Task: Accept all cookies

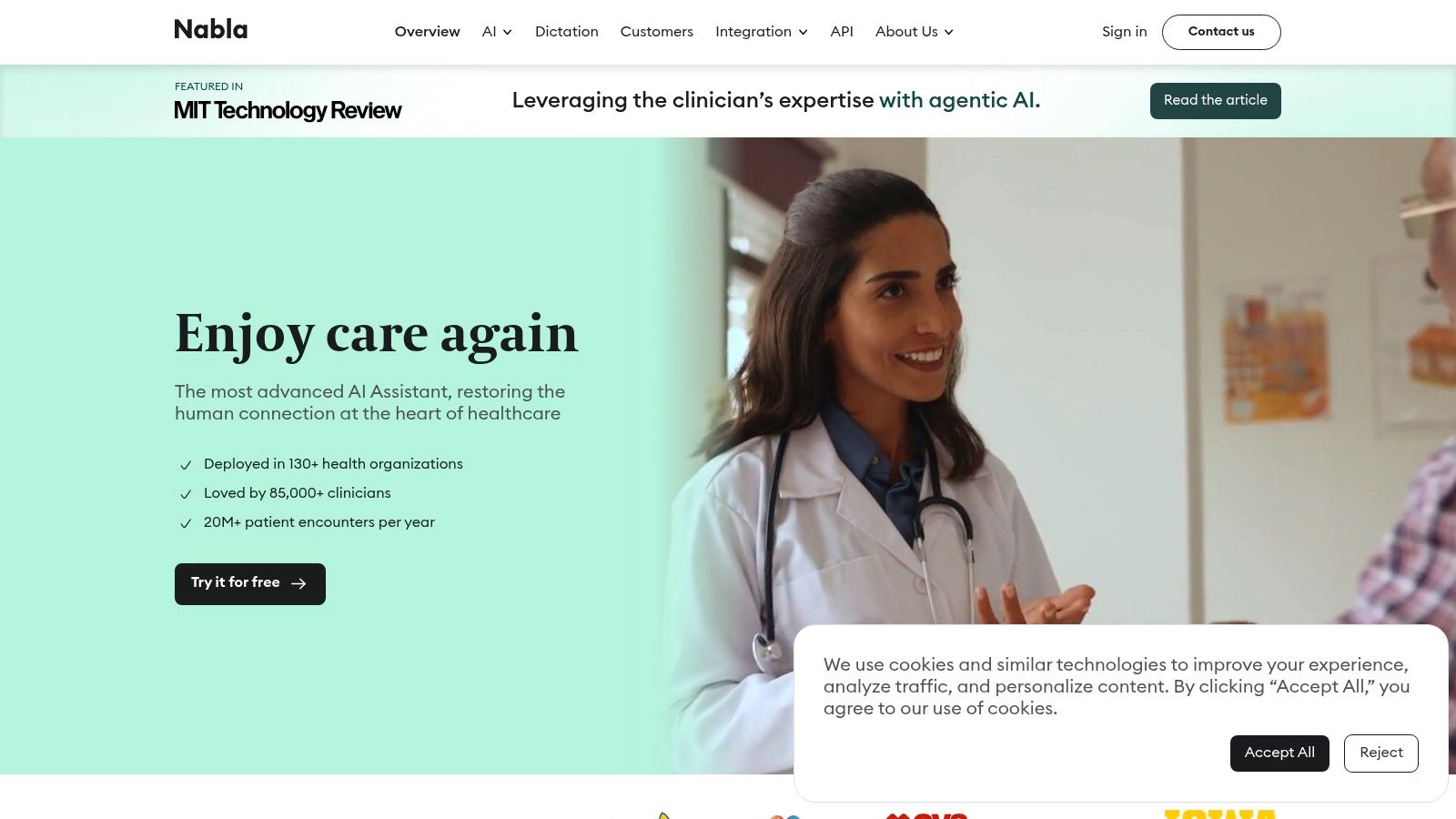Action: pyautogui.click(x=1279, y=753)
